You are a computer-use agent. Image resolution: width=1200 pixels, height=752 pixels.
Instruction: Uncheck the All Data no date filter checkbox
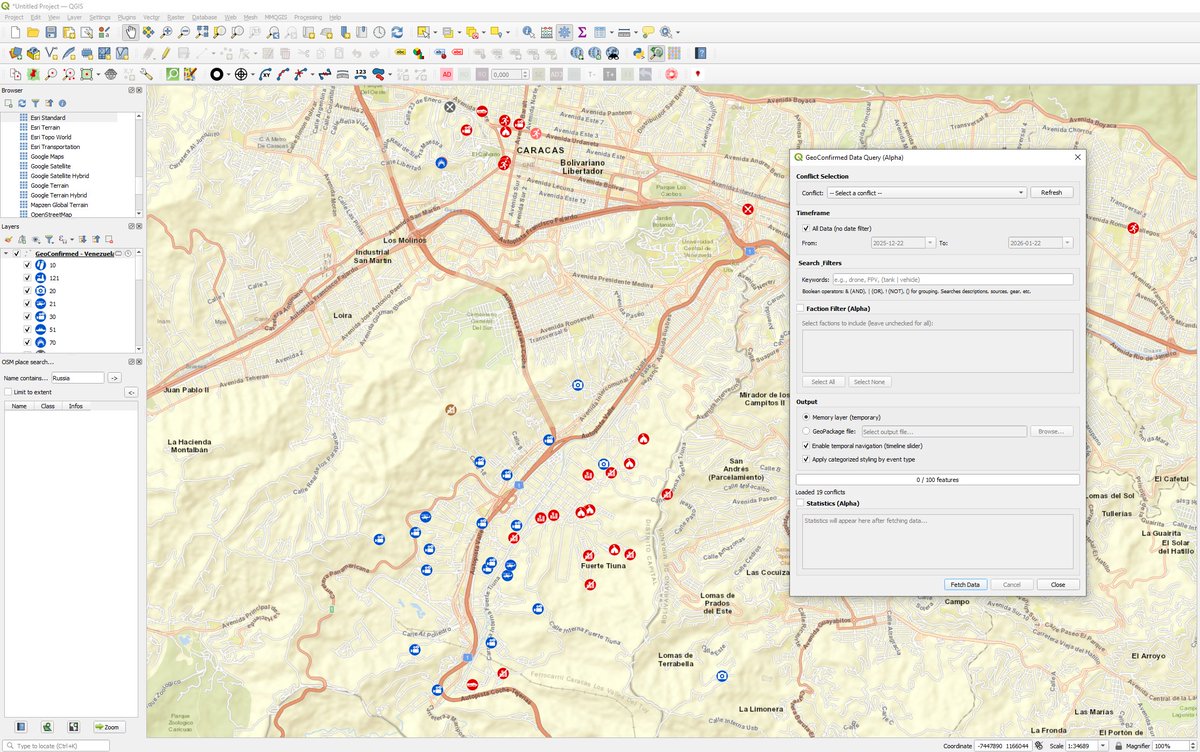(806, 228)
